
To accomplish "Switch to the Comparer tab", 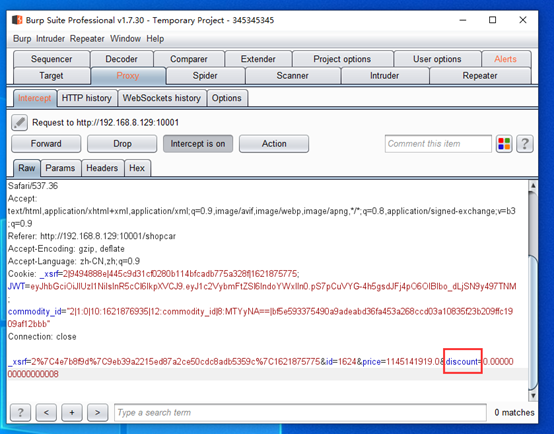I will point(189,59).
